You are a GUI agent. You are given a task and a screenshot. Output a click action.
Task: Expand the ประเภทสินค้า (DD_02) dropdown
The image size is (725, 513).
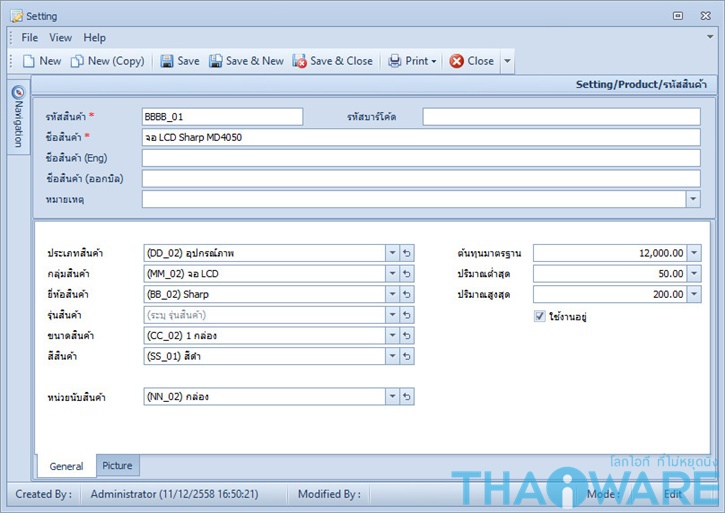[x=392, y=253]
